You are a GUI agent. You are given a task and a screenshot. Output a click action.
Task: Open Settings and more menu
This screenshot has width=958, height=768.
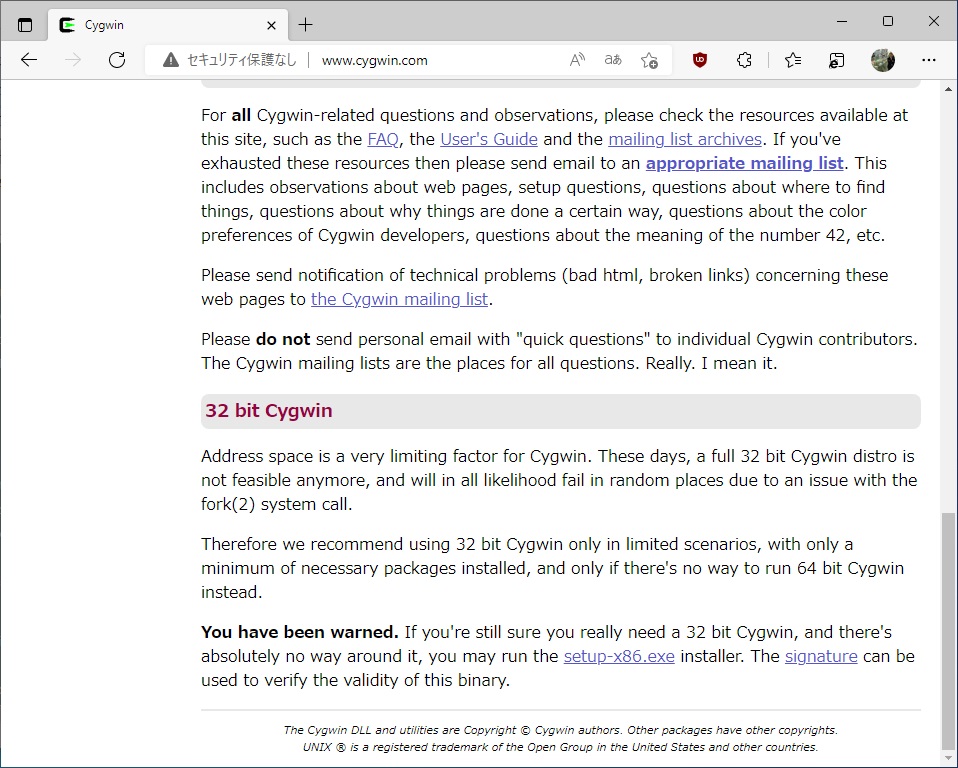coord(929,60)
